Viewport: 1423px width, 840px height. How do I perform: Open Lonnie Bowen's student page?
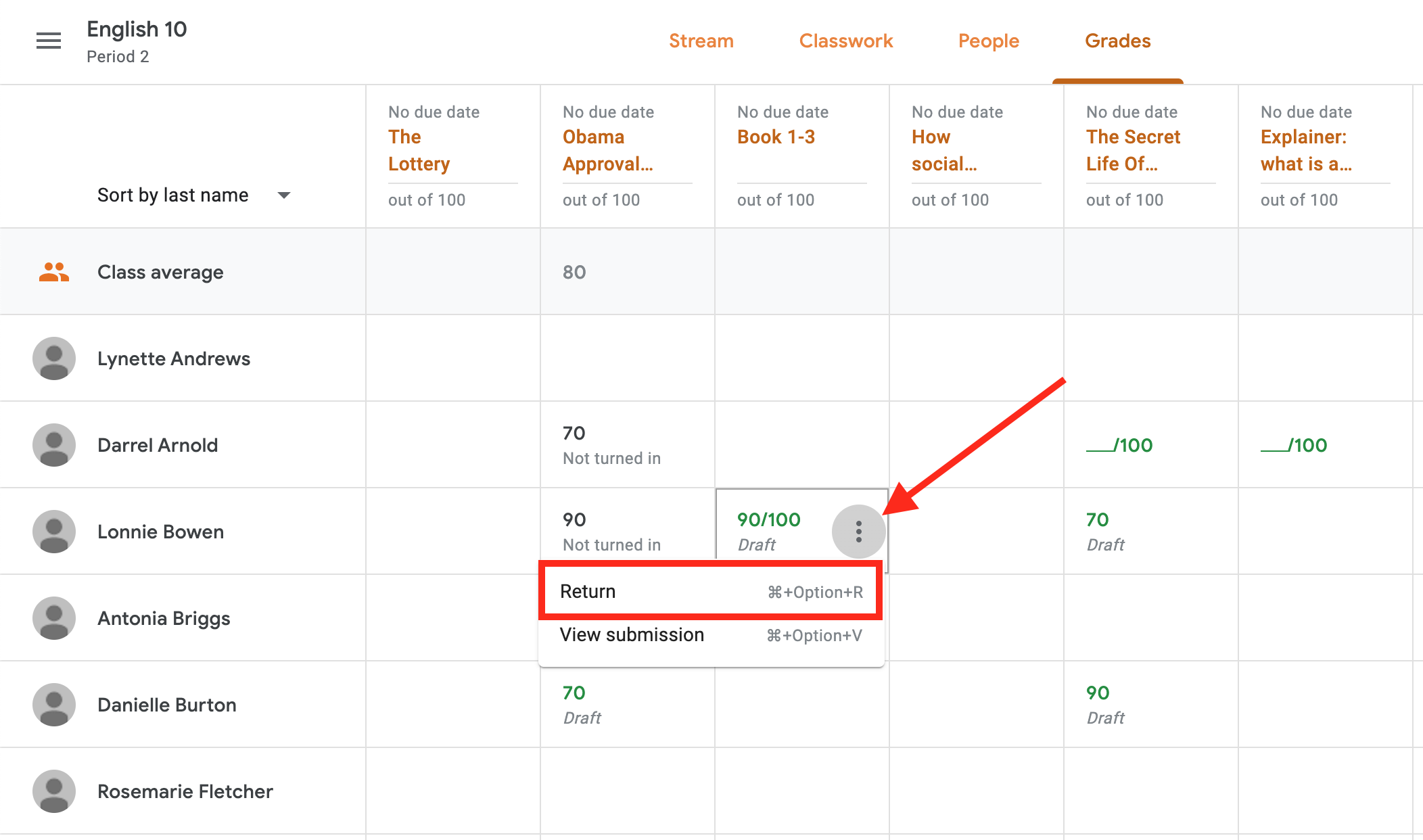pos(160,532)
